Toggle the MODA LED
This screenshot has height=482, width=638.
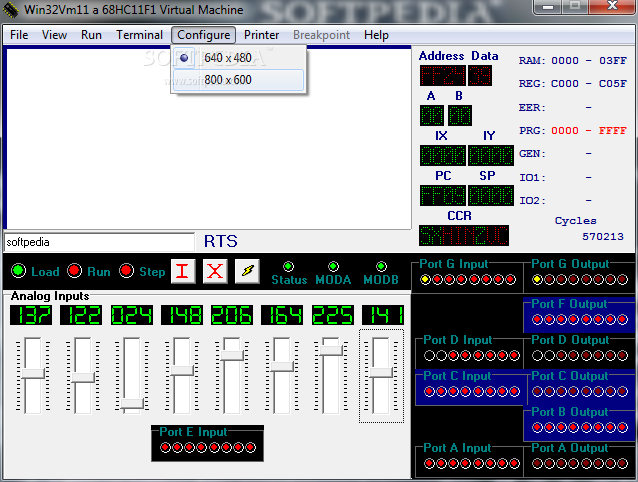tap(333, 266)
